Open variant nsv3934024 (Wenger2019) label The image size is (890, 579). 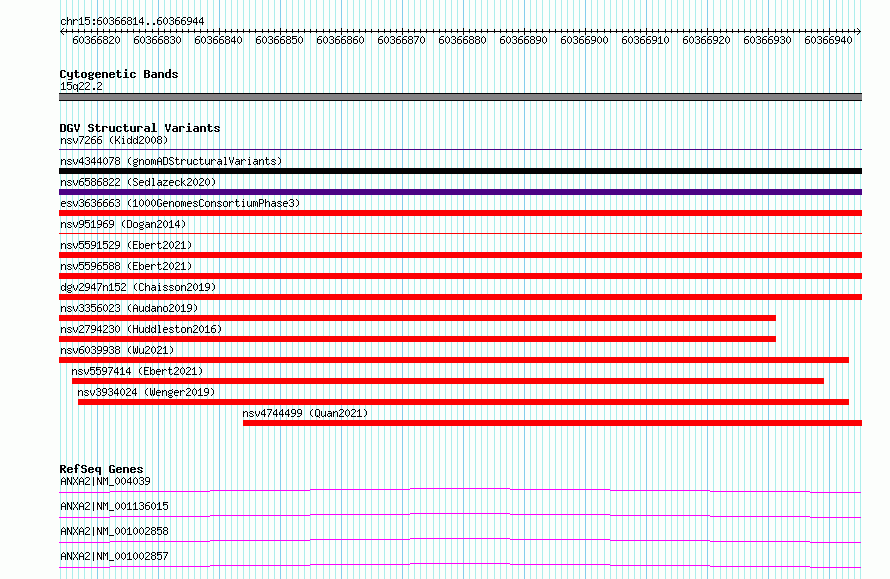146,392
